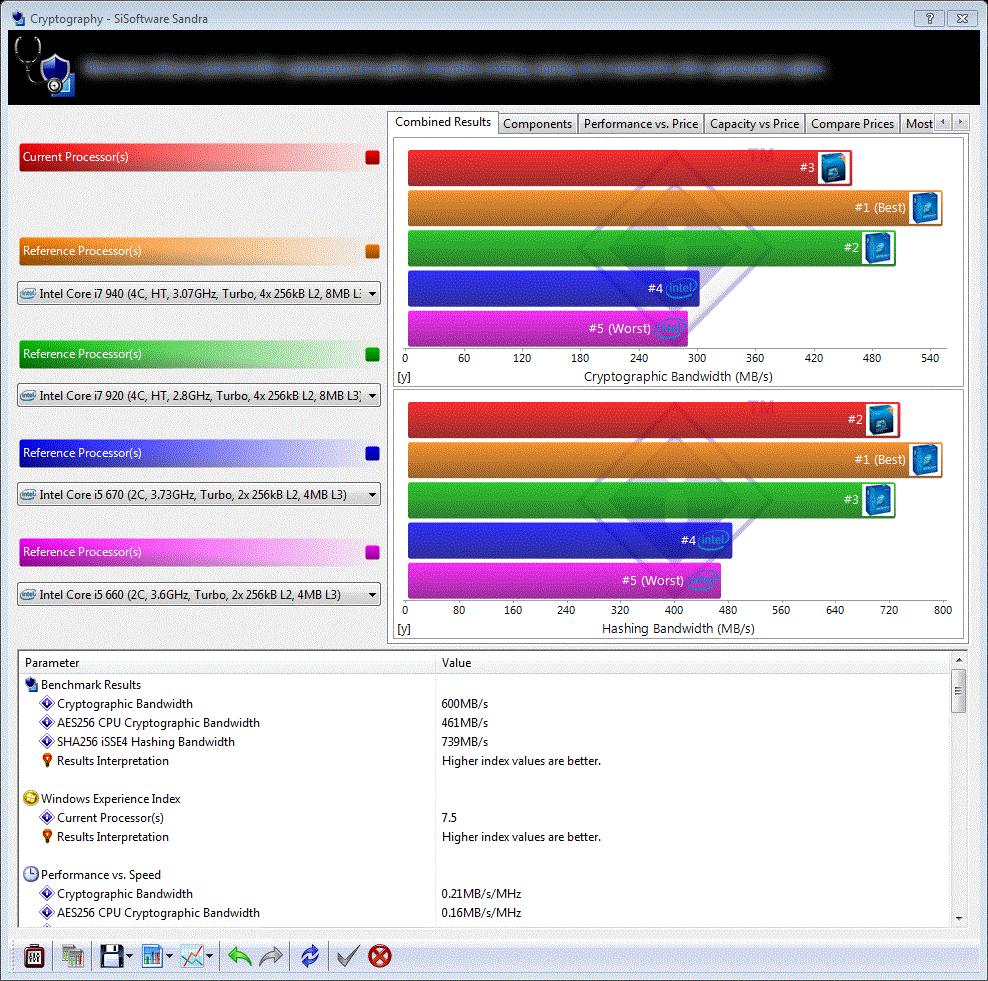Switch to the Combined Results tab
The height and width of the screenshot is (981, 988).
coord(443,122)
